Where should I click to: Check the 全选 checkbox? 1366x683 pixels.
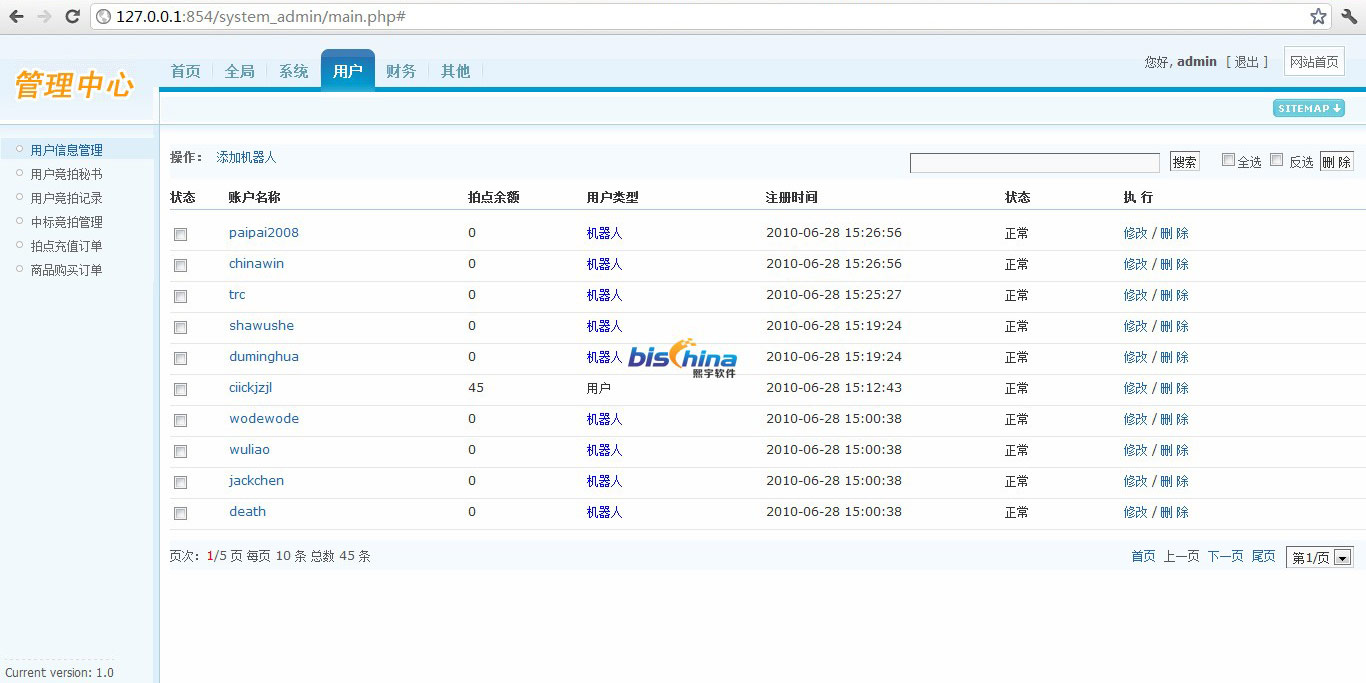pos(1229,160)
